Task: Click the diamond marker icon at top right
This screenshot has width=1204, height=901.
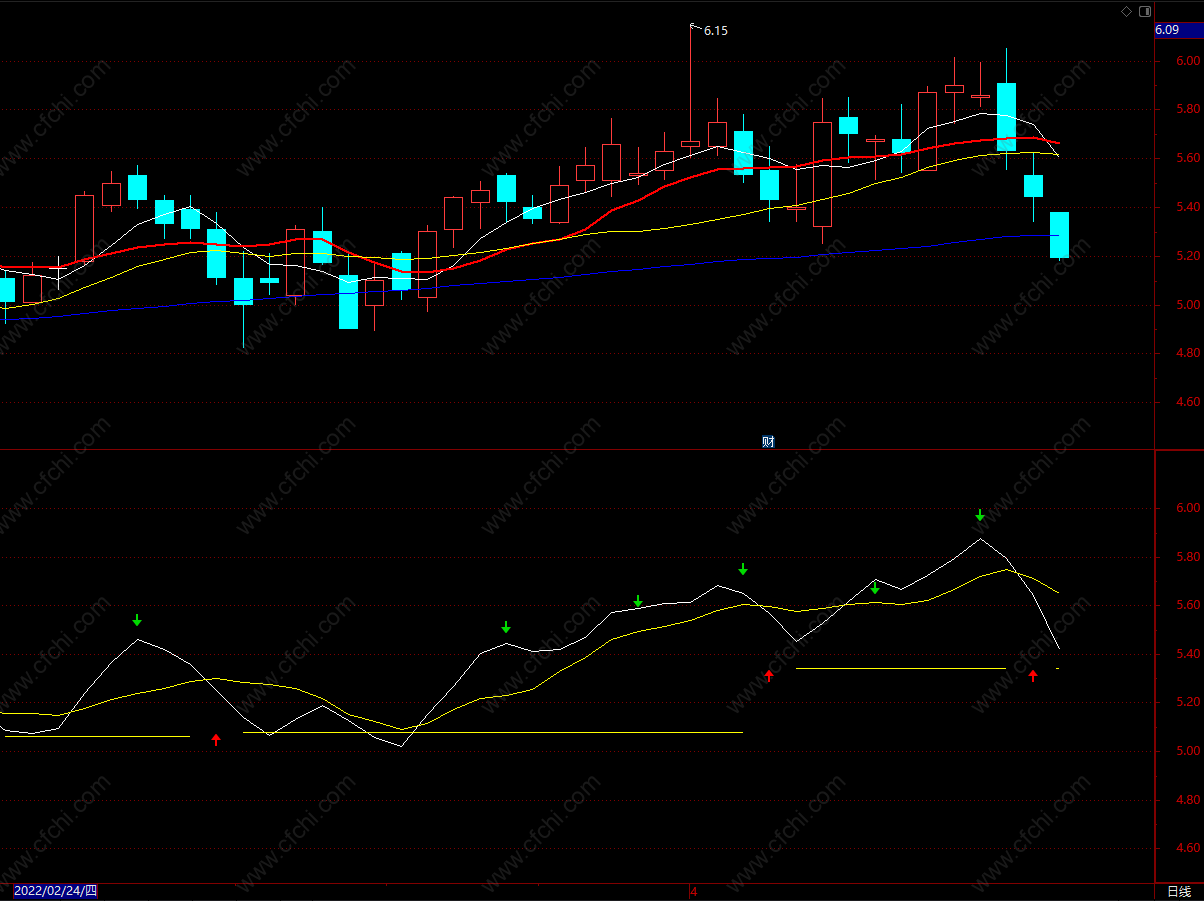Action: [1126, 11]
